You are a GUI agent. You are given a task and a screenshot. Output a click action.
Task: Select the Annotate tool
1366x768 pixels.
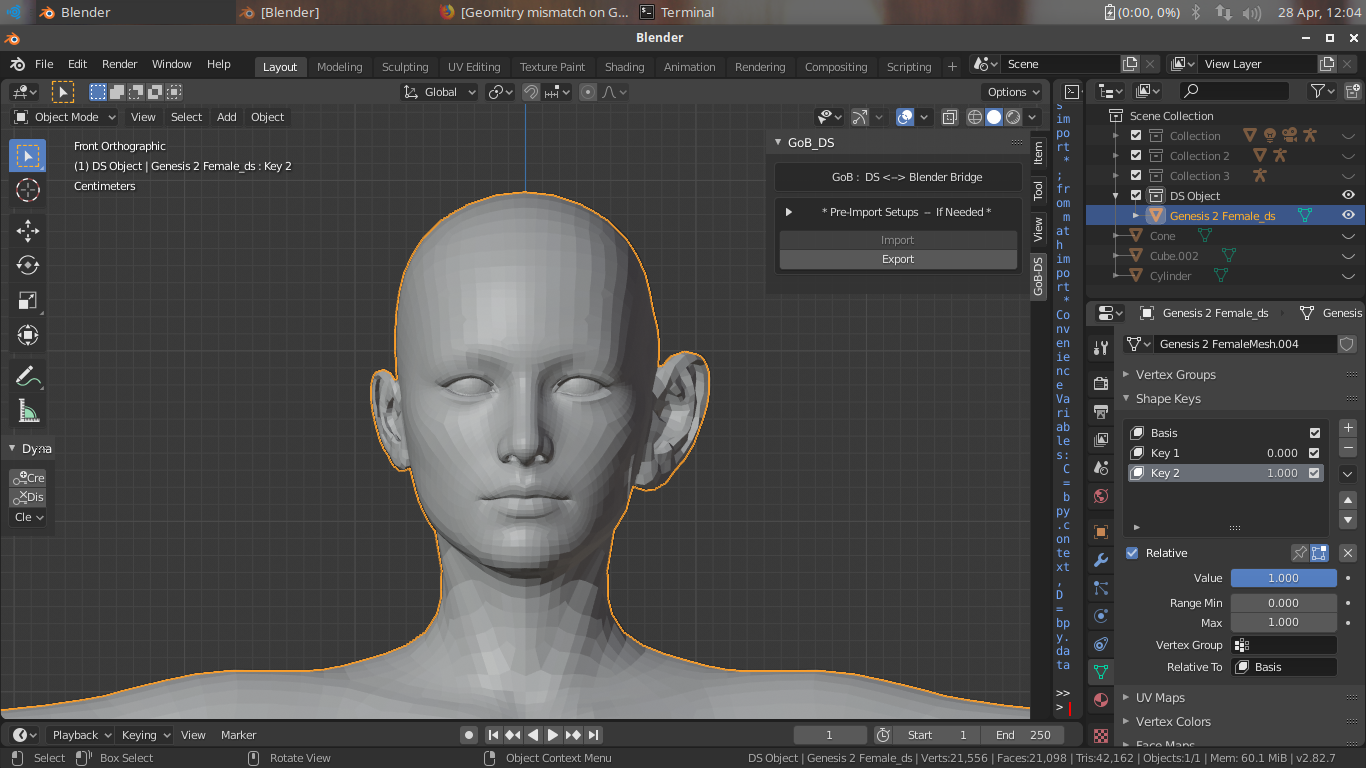click(28, 376)
